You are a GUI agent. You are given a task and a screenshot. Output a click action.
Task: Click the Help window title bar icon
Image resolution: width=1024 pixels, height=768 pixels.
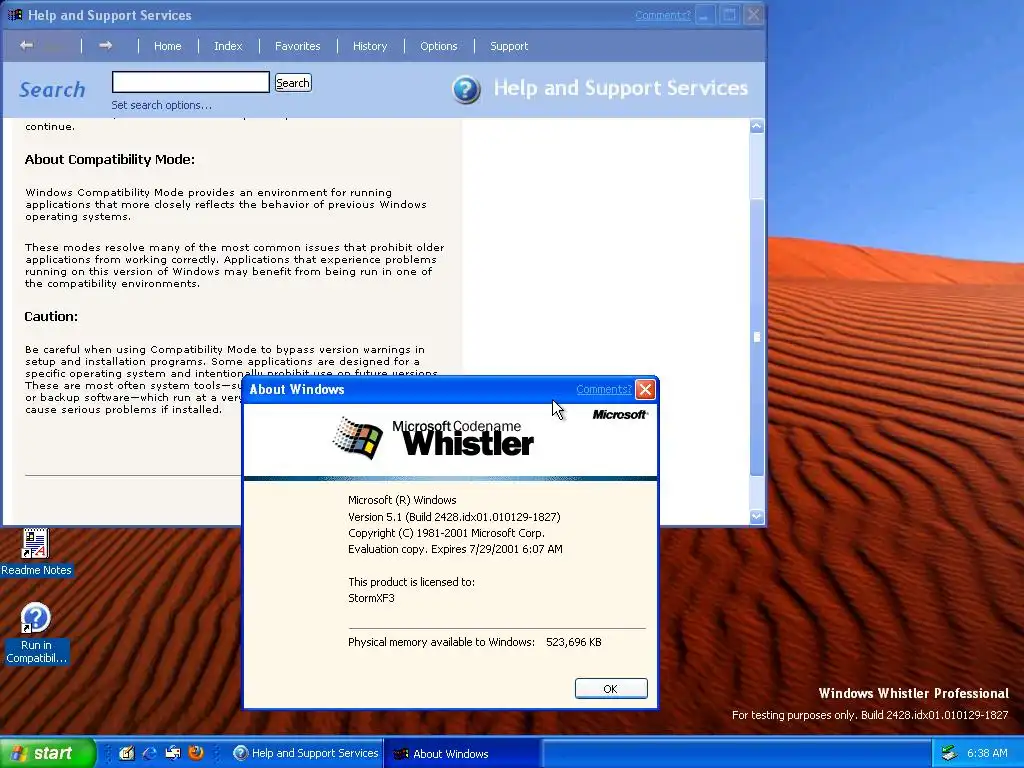coord(15,14)
